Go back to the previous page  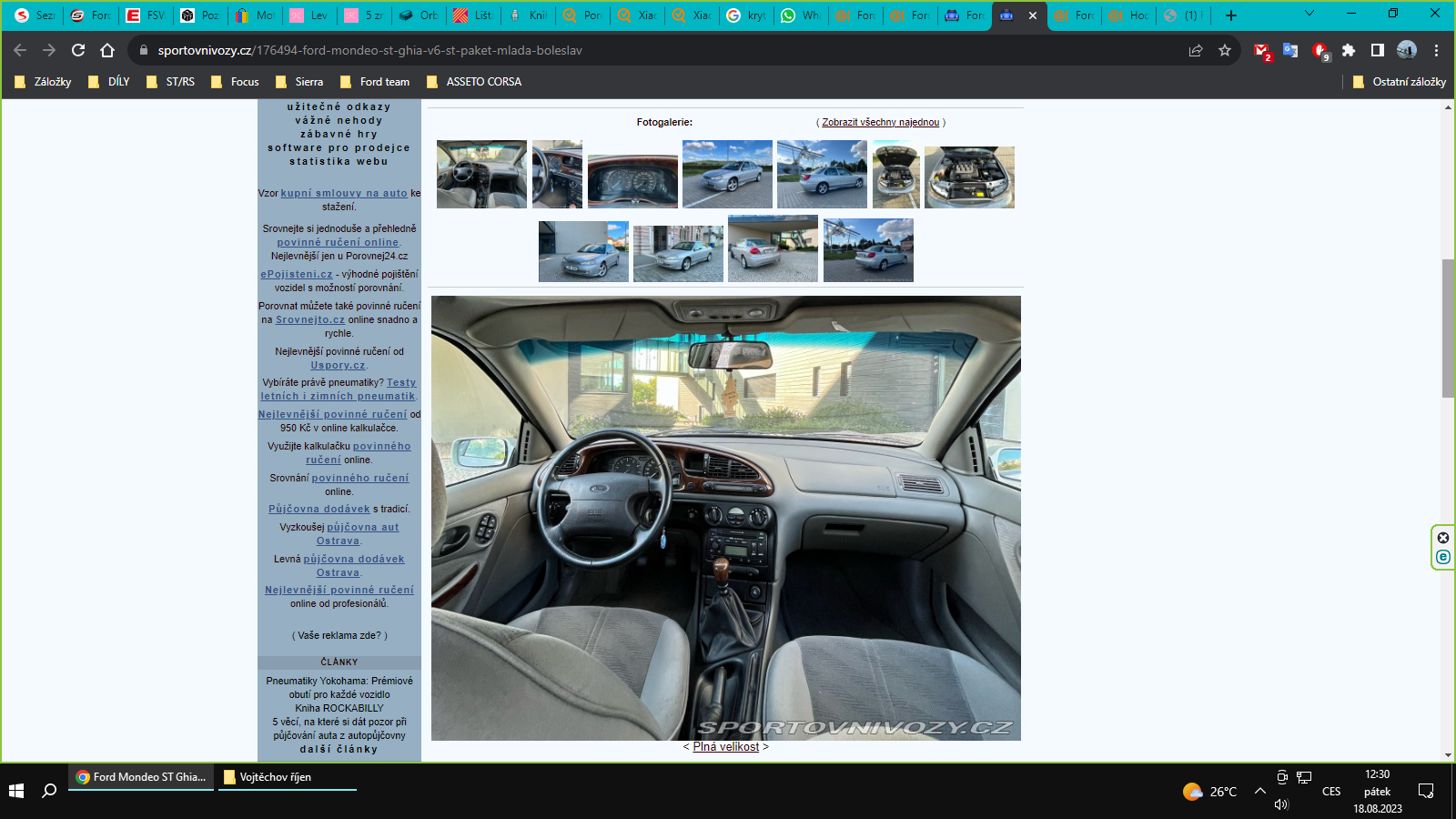[20, 50]
